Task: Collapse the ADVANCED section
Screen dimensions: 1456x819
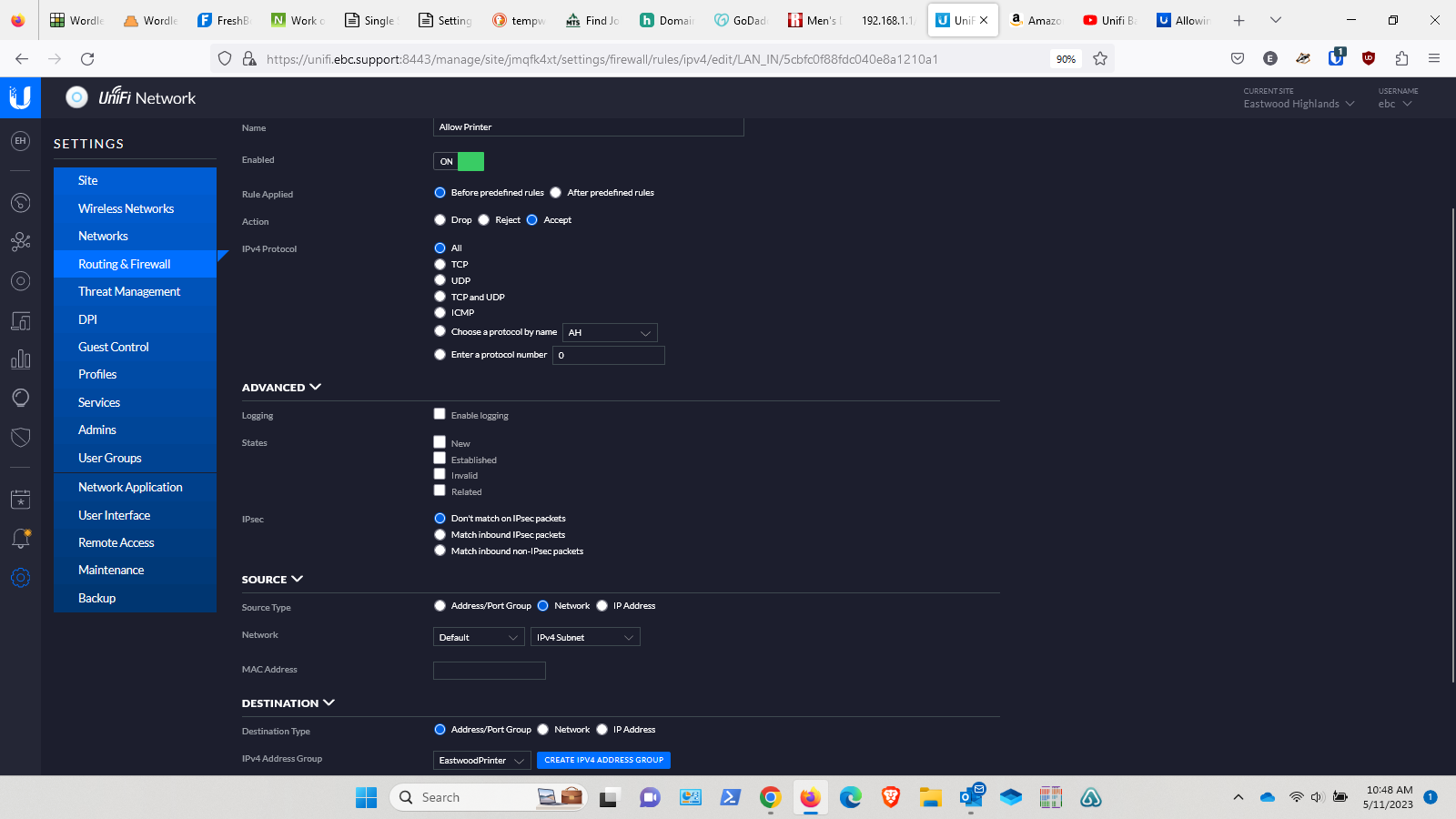Action: tap(281, 388)
